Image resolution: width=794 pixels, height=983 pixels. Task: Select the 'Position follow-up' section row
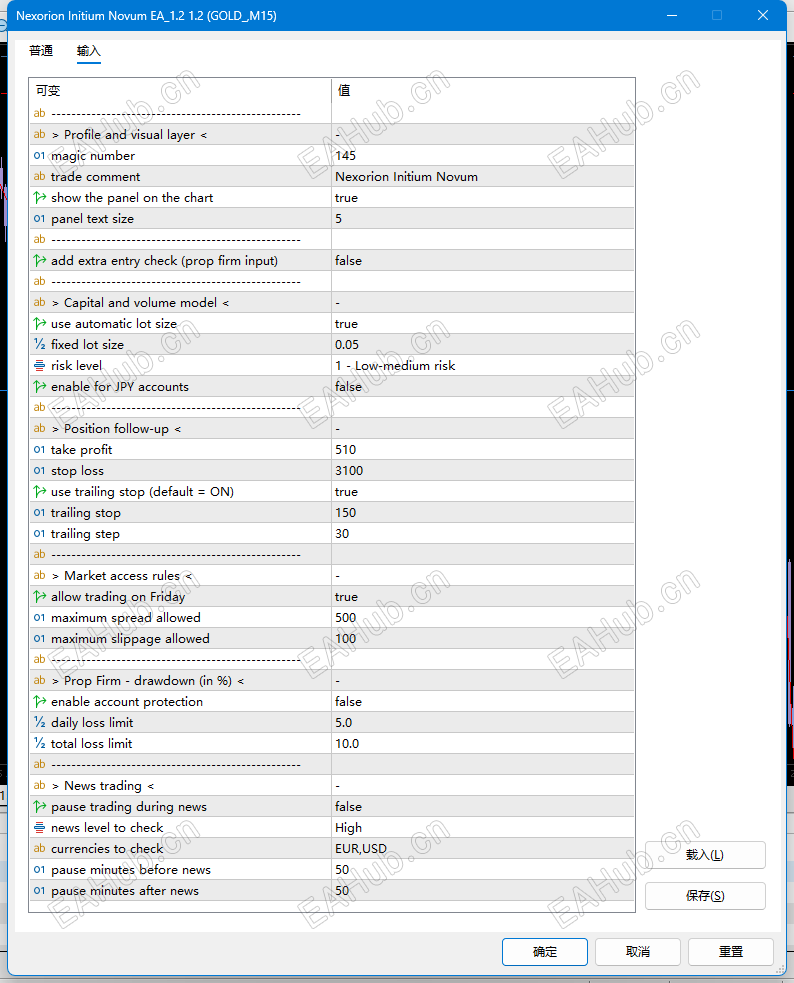[x=332, y=429]
